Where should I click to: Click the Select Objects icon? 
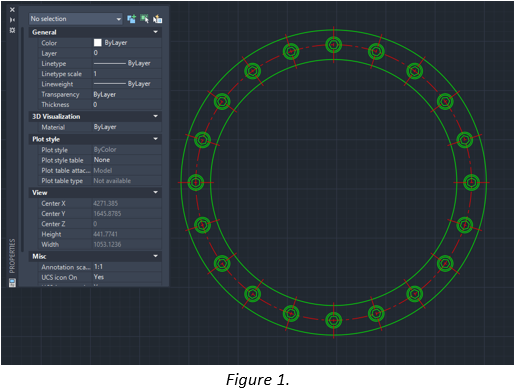(144, 19)
